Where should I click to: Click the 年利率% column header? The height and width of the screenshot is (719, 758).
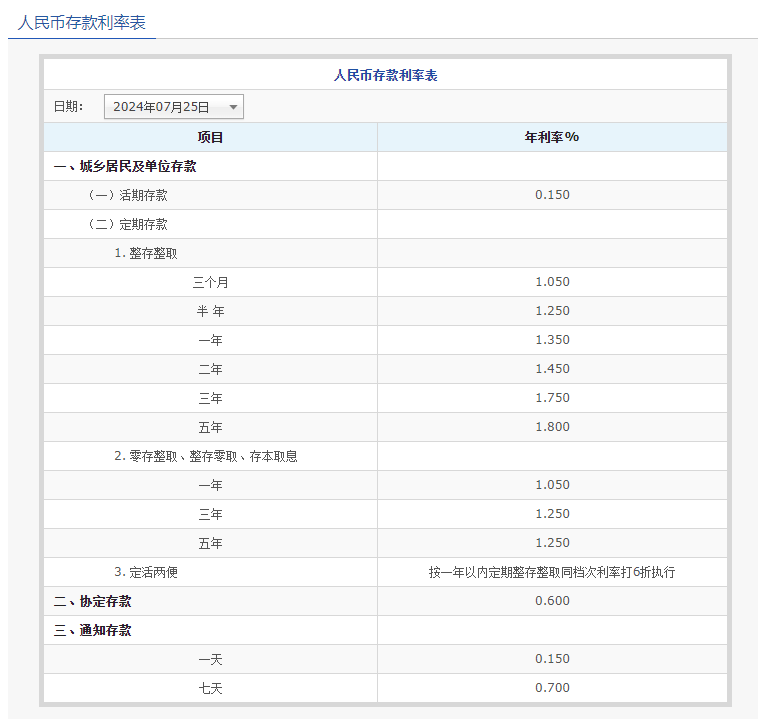pos(552,137)
